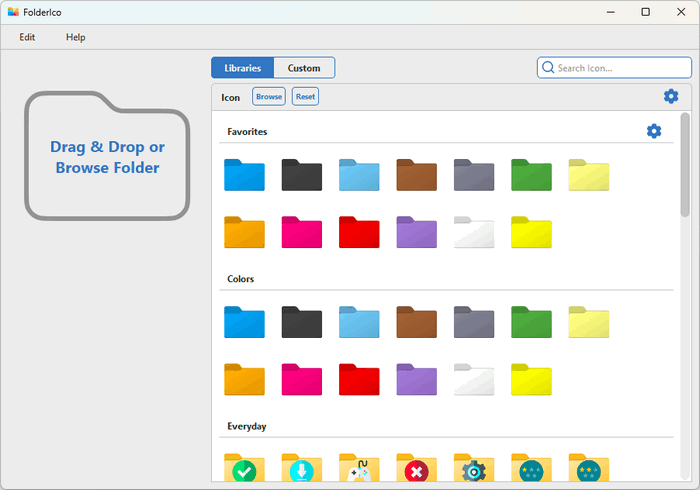The image size is (700, 490).
Task: Choose the download arrow folder in Everyday
Action: [x=302, y=468]
